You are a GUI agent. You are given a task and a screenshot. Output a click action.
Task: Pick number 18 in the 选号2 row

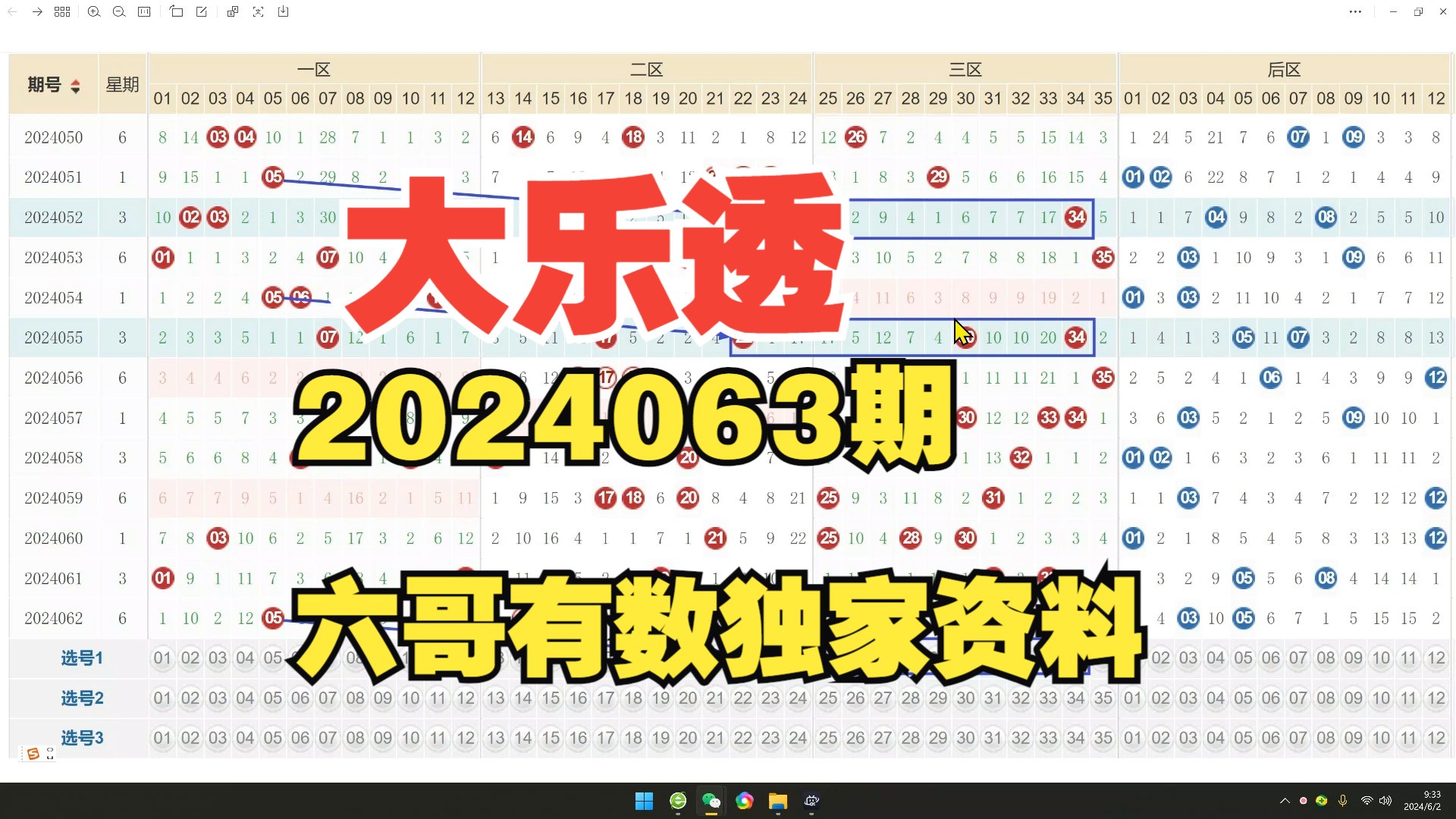(633, 698)
